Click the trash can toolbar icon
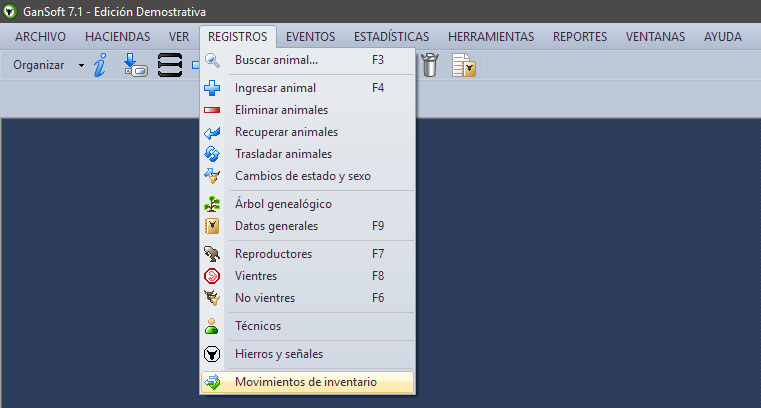 pos(430,65)
